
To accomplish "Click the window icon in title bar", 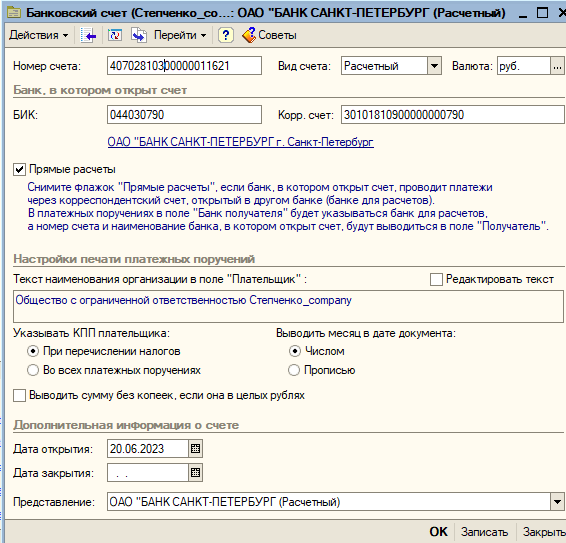I will pyautogui.click(x=14, y=13).
